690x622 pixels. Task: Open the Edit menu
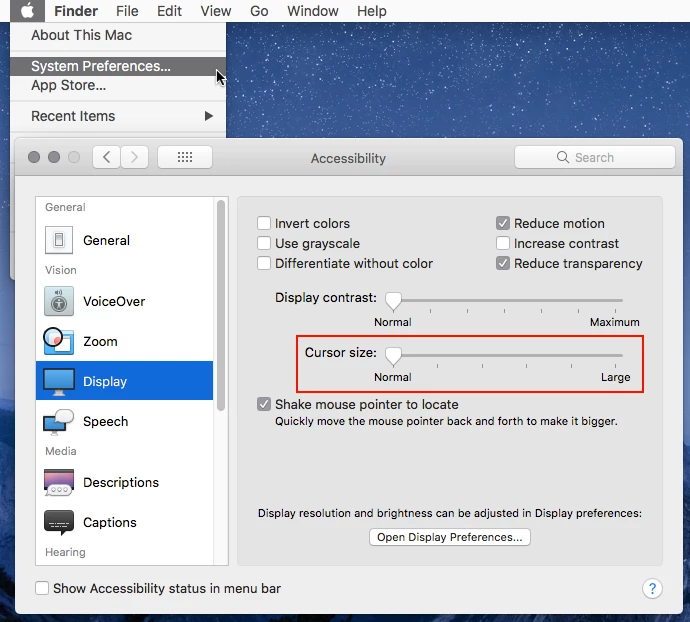(169, 11)
